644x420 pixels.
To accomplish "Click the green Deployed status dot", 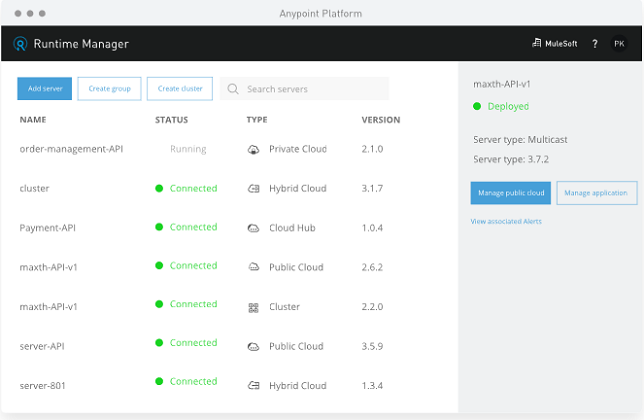I will (477, 106).
